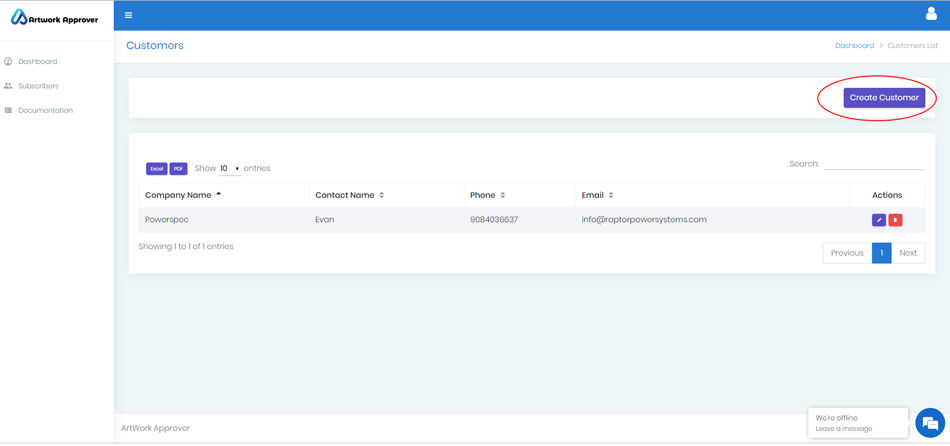Screen dimensions: 950x446
Task: Open Documentation in the sidebar
Action: (45, 110)
